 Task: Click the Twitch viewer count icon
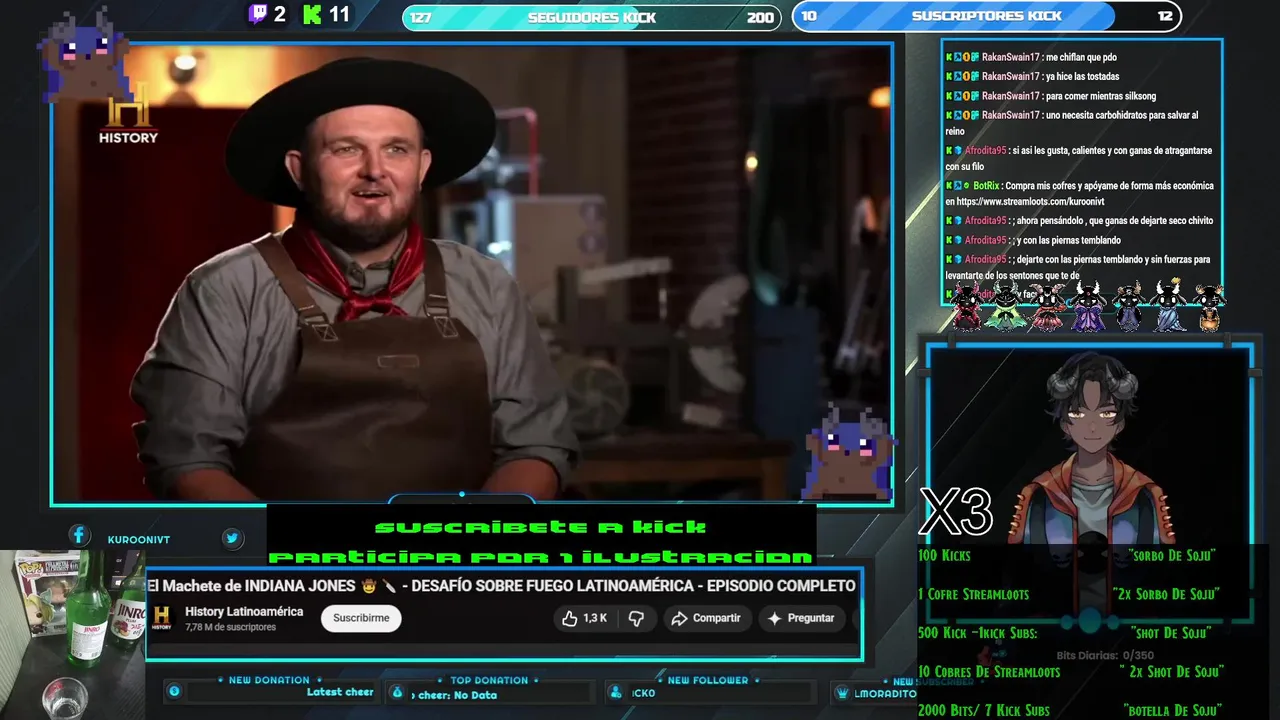click(x=258, y=14)
